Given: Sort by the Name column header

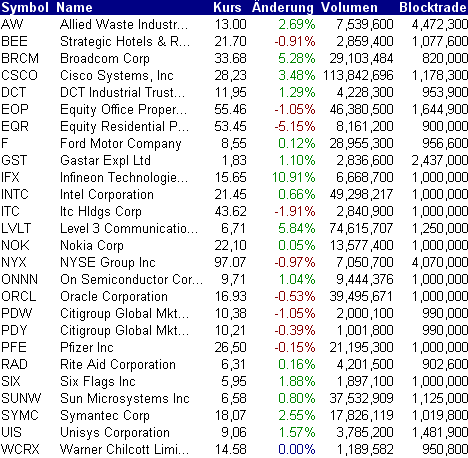Looking at the screenshot, I should (x=74, y=7).
